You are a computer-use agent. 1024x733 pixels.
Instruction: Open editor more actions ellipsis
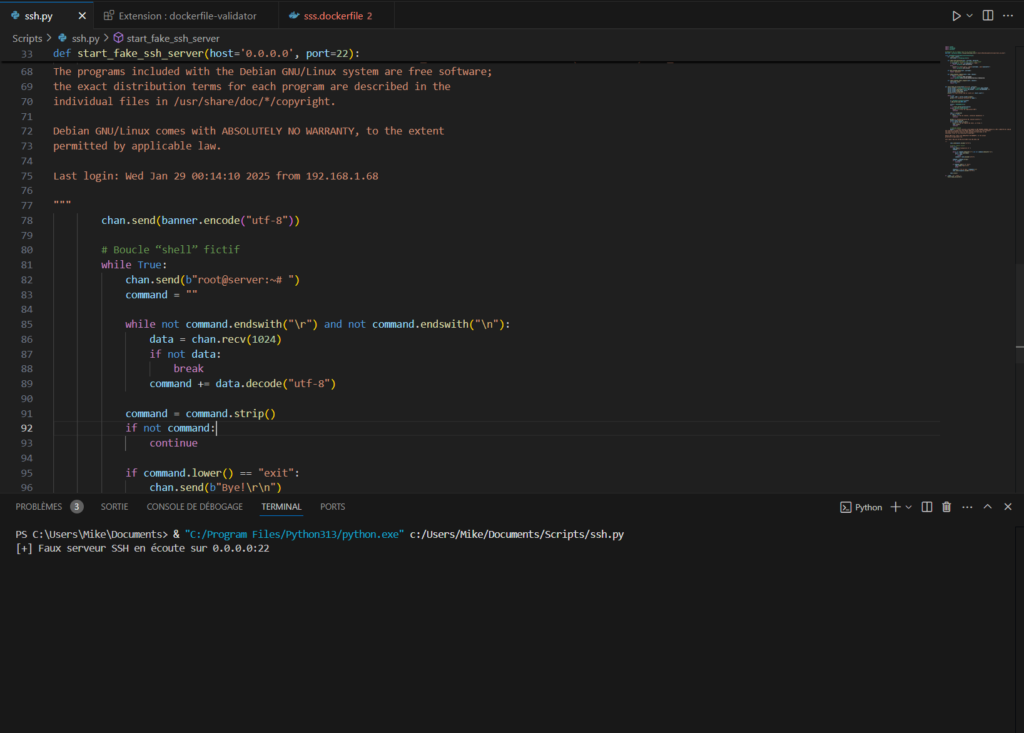pyautogui.click(x=1008, y=16)
